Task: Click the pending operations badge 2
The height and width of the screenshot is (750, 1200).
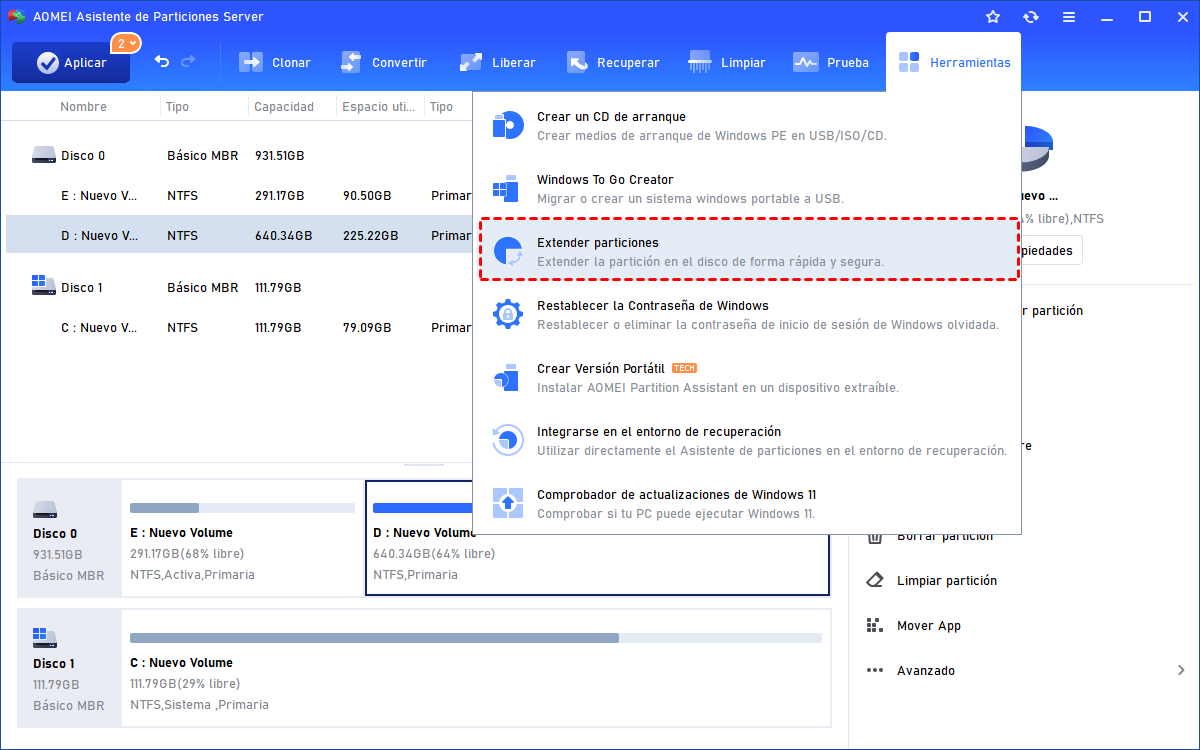Action: click(125, 43)
